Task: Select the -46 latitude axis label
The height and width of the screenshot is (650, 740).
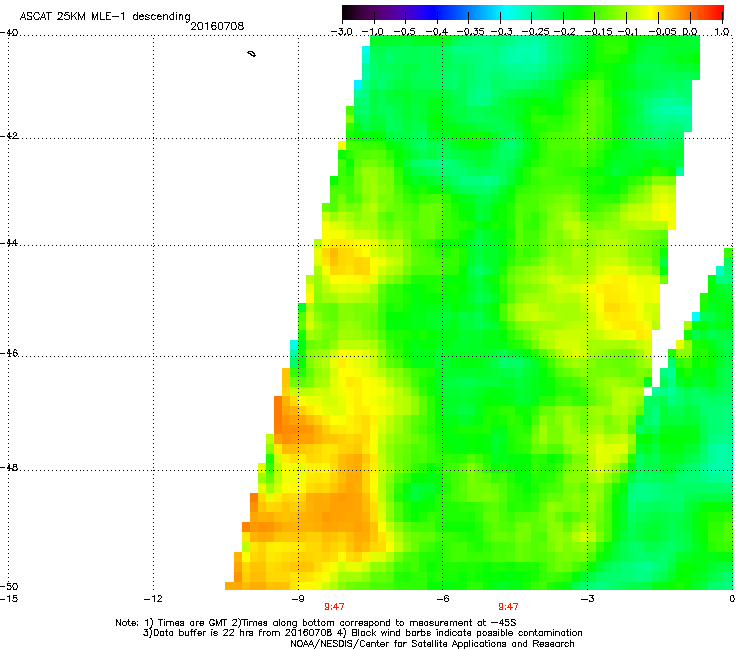Action: (9, 354)
